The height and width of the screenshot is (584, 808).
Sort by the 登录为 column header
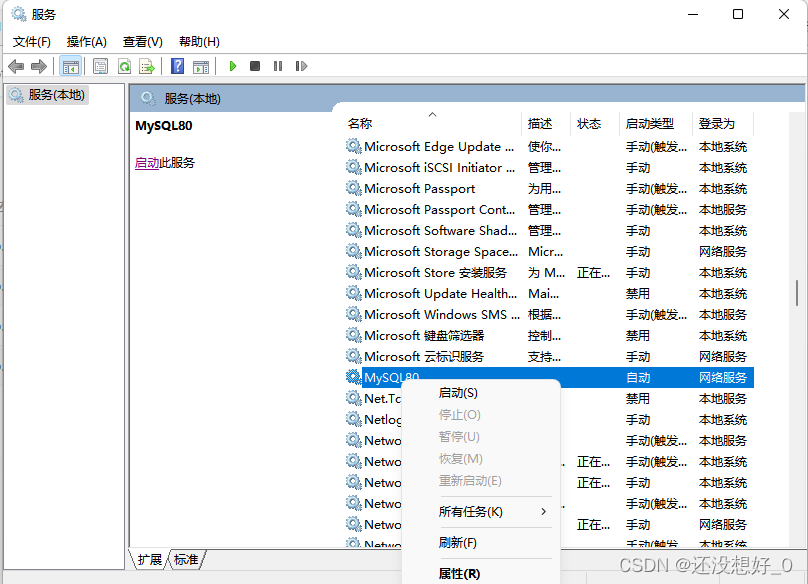[722, 124]
